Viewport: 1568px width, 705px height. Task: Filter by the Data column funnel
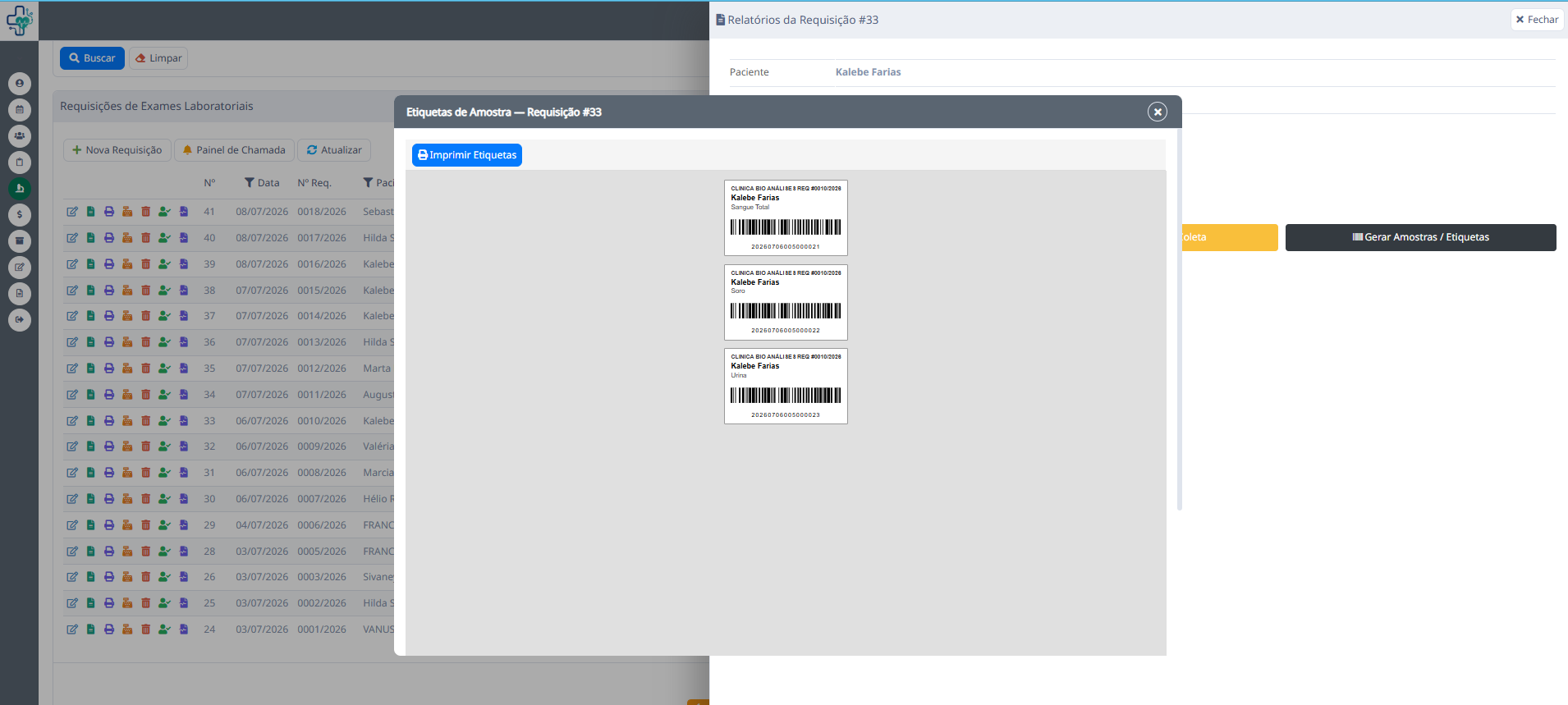click(x=250, y=183)
